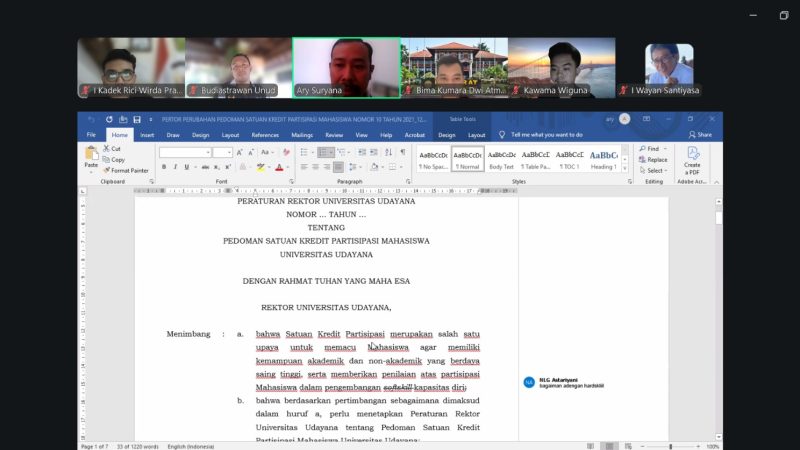Screen dimensions: 800x450
Task: Click the Cut scissors button
Action: tap(112, 148)
